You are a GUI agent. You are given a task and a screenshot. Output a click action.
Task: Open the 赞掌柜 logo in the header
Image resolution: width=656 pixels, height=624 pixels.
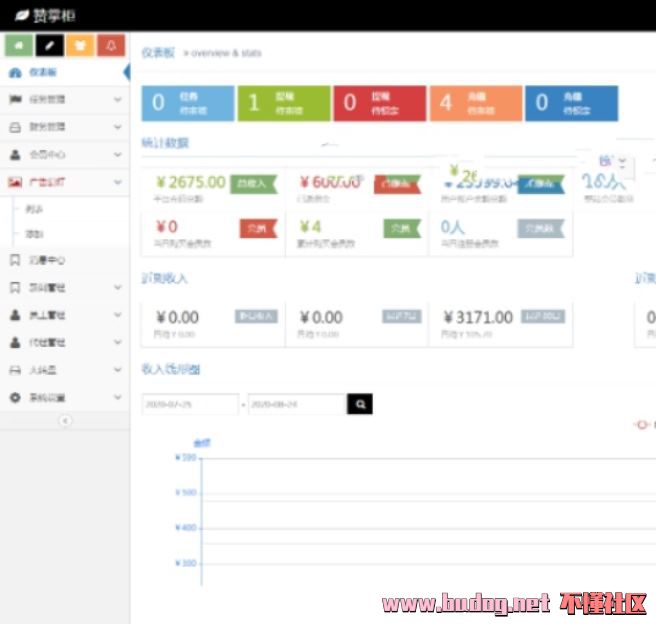click(x=45, y=16)
